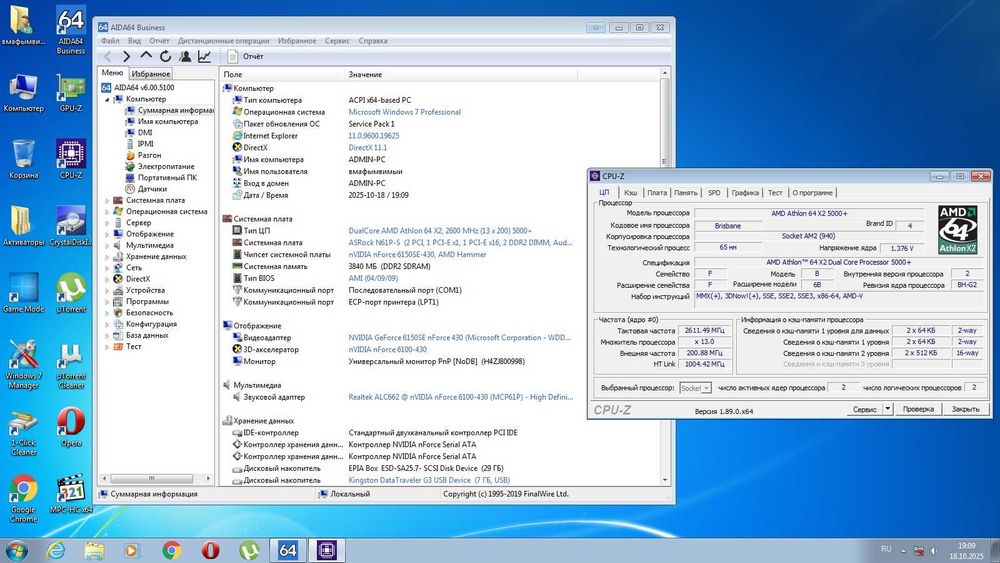Switch to the Графика tab in CPU-Z
This screenshot has height=563, width=1000.
[x=745, y=193]
